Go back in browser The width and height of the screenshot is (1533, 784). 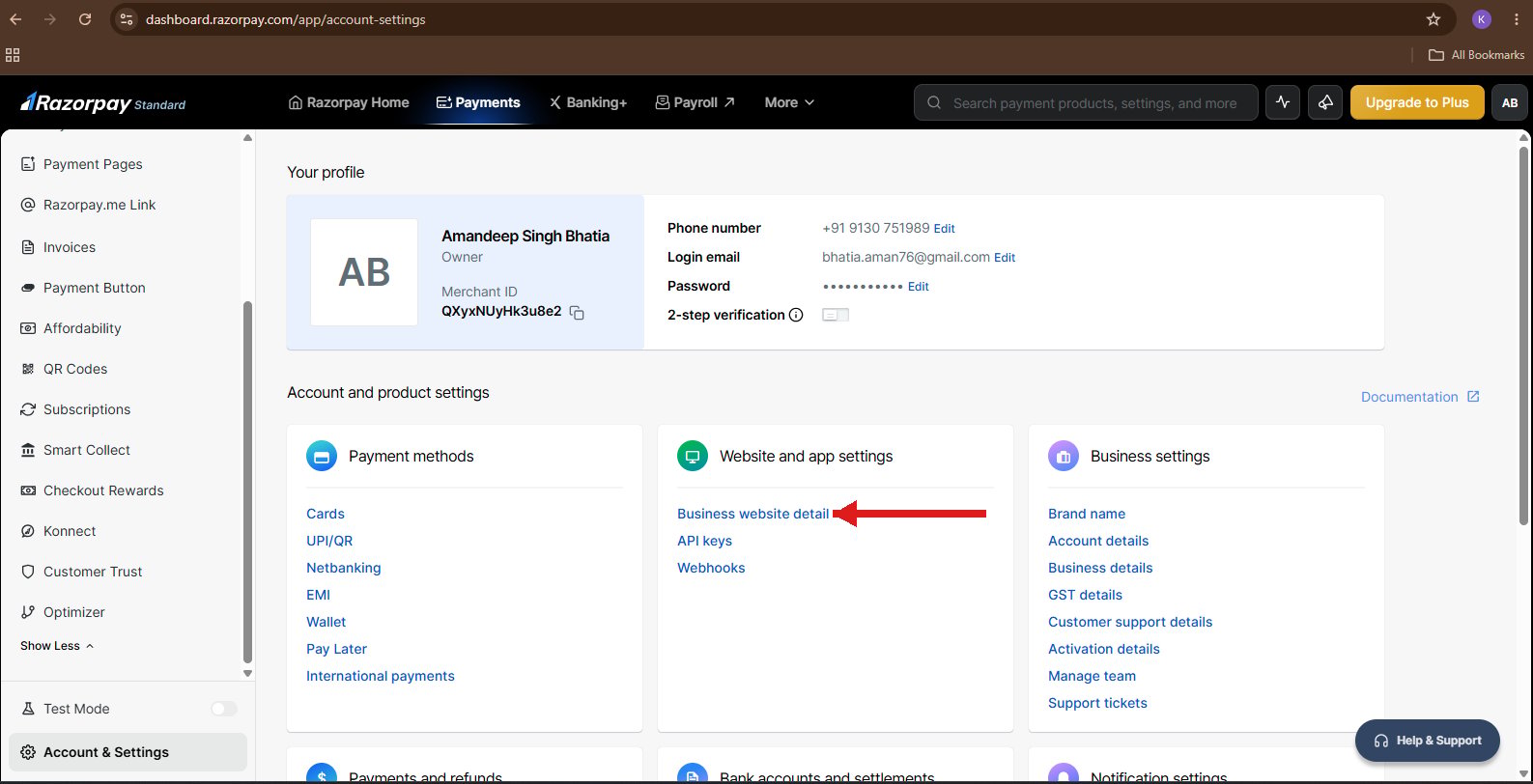[x=15, y=19]
